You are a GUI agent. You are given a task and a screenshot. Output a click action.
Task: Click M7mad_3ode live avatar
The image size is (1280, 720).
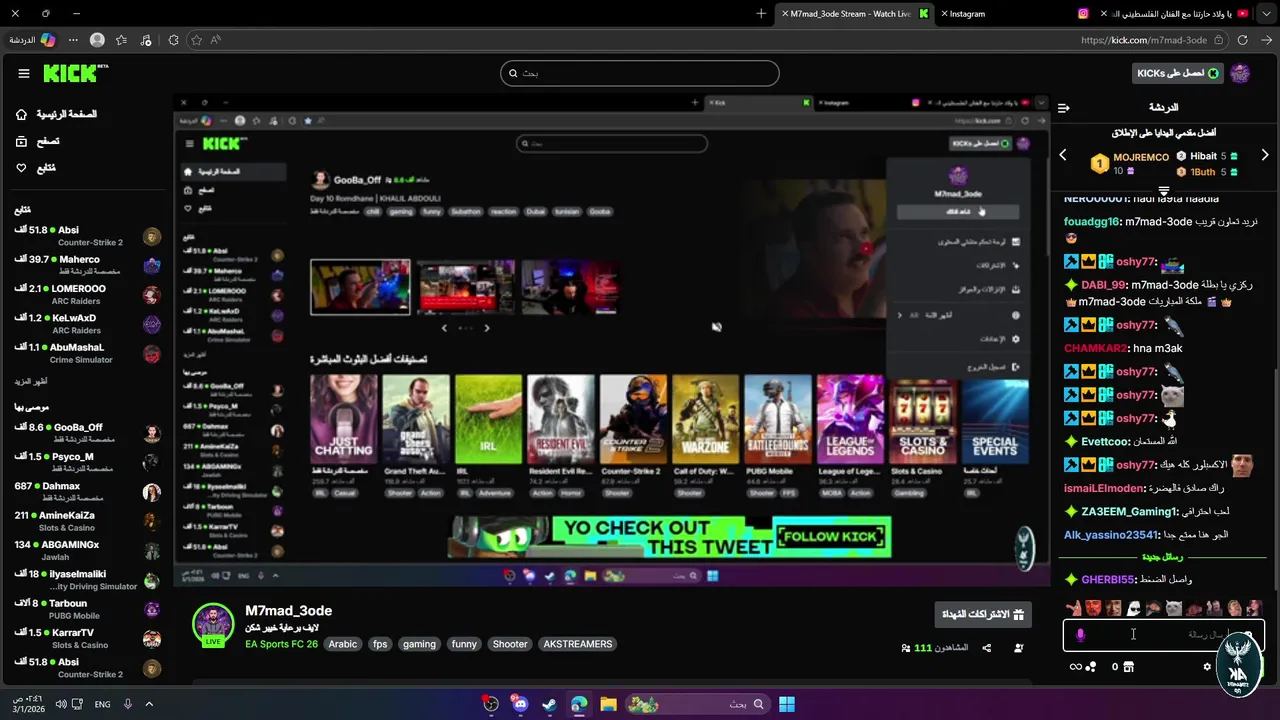pyautogui.click(x=213, y=624)
